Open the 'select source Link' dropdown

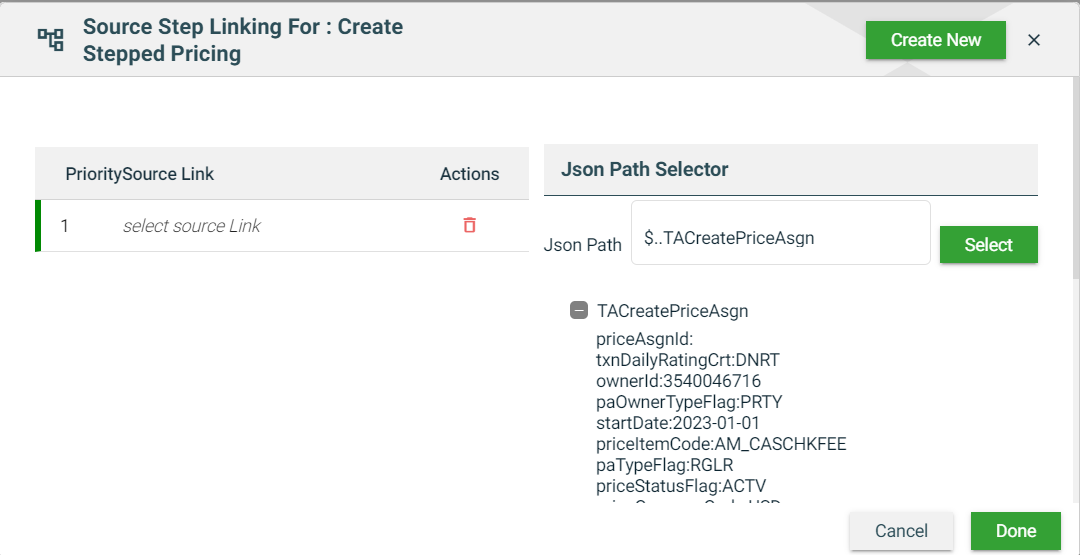tap(191, 226)
